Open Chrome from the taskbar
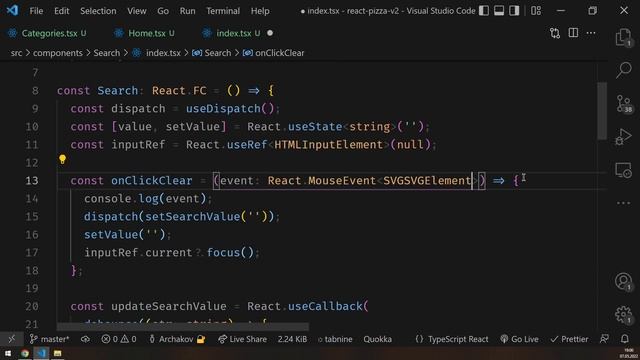Viewport: 640px width, 360px height. (25, 353)
